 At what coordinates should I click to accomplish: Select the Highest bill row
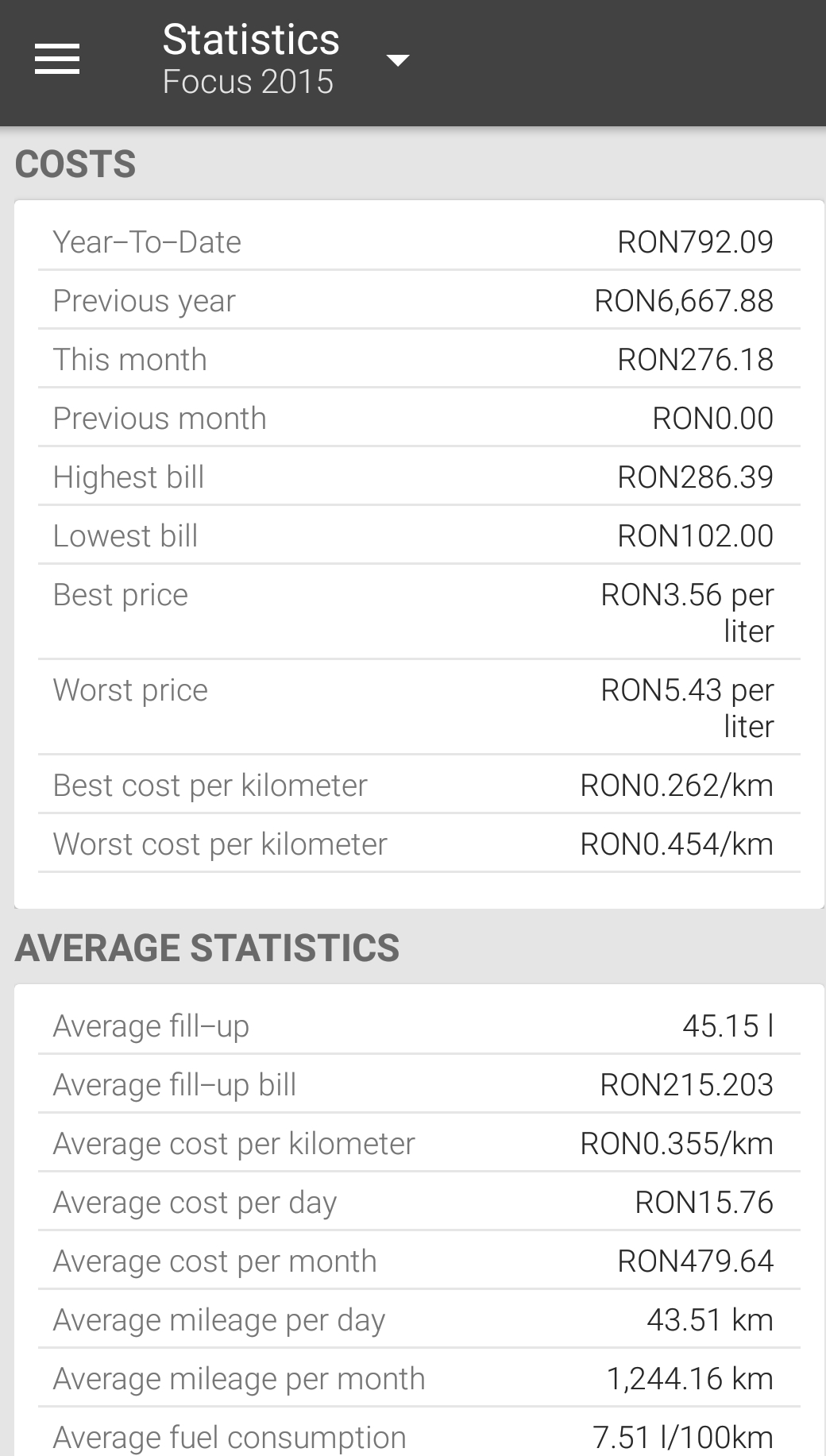[419, 477]
